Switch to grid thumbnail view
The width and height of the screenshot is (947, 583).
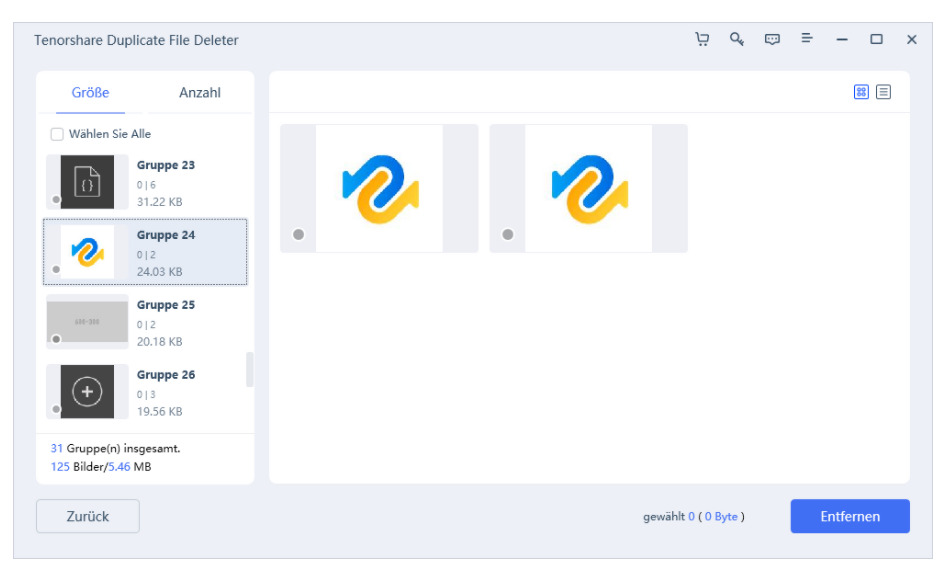(861, 92)
